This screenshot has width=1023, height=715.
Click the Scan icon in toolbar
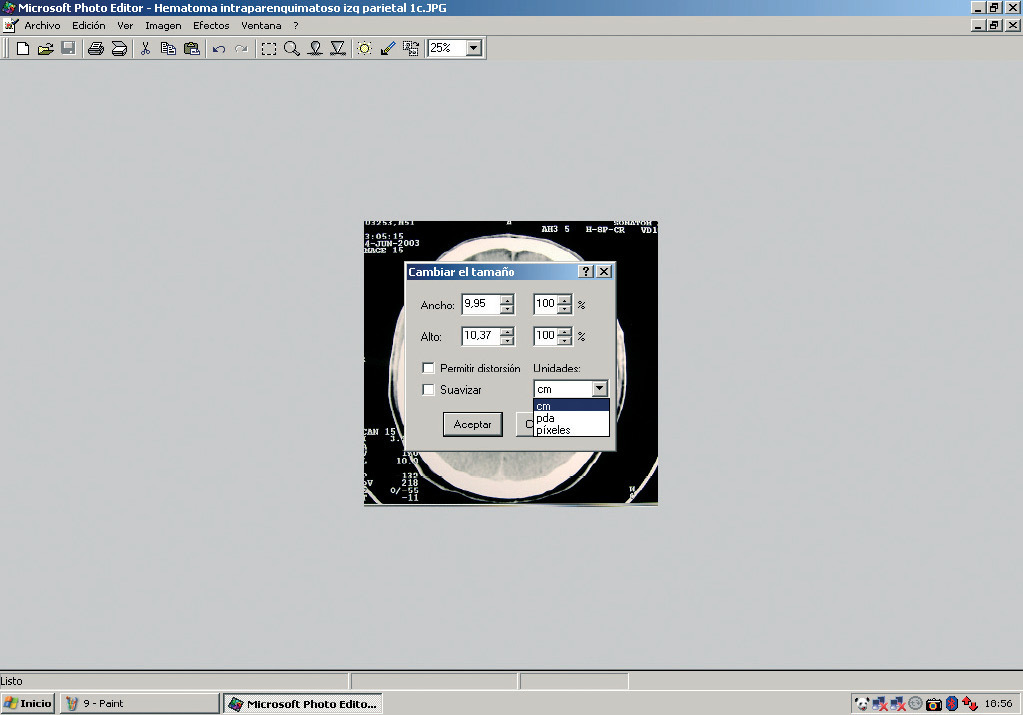click(x=119, y=48)
